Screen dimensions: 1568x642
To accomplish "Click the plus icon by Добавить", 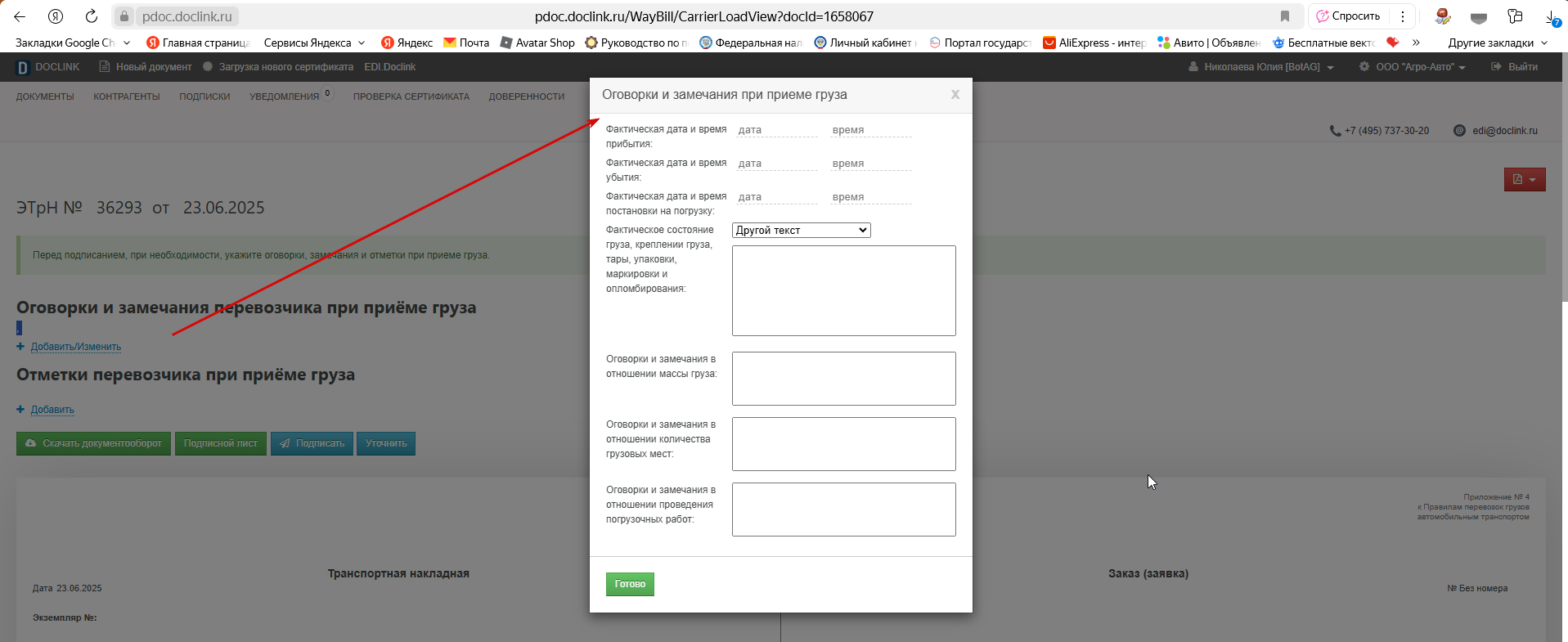I will click(20, 410).
